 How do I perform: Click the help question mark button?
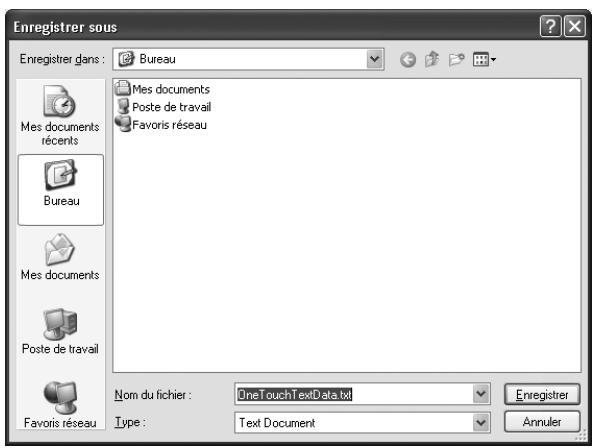coord(550,27)
